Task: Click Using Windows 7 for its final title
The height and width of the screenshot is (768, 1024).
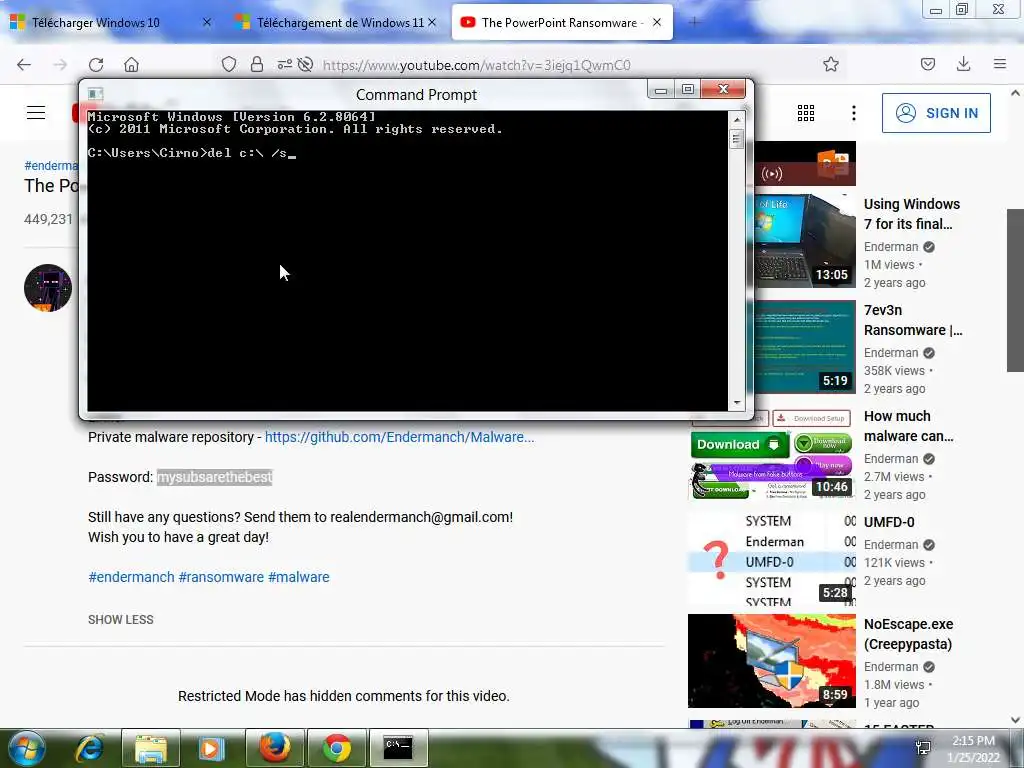Action: (912, 214)
